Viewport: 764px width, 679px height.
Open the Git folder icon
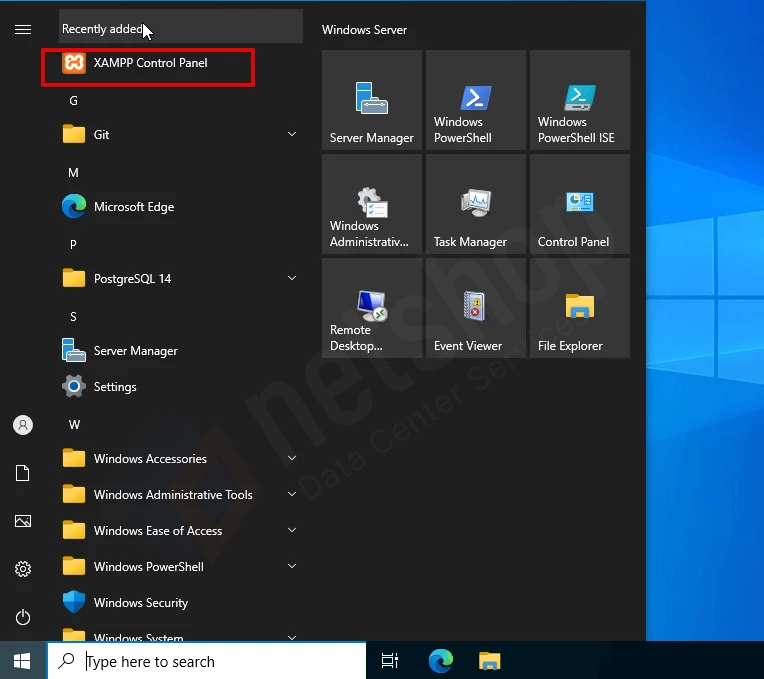pos(74,134)
